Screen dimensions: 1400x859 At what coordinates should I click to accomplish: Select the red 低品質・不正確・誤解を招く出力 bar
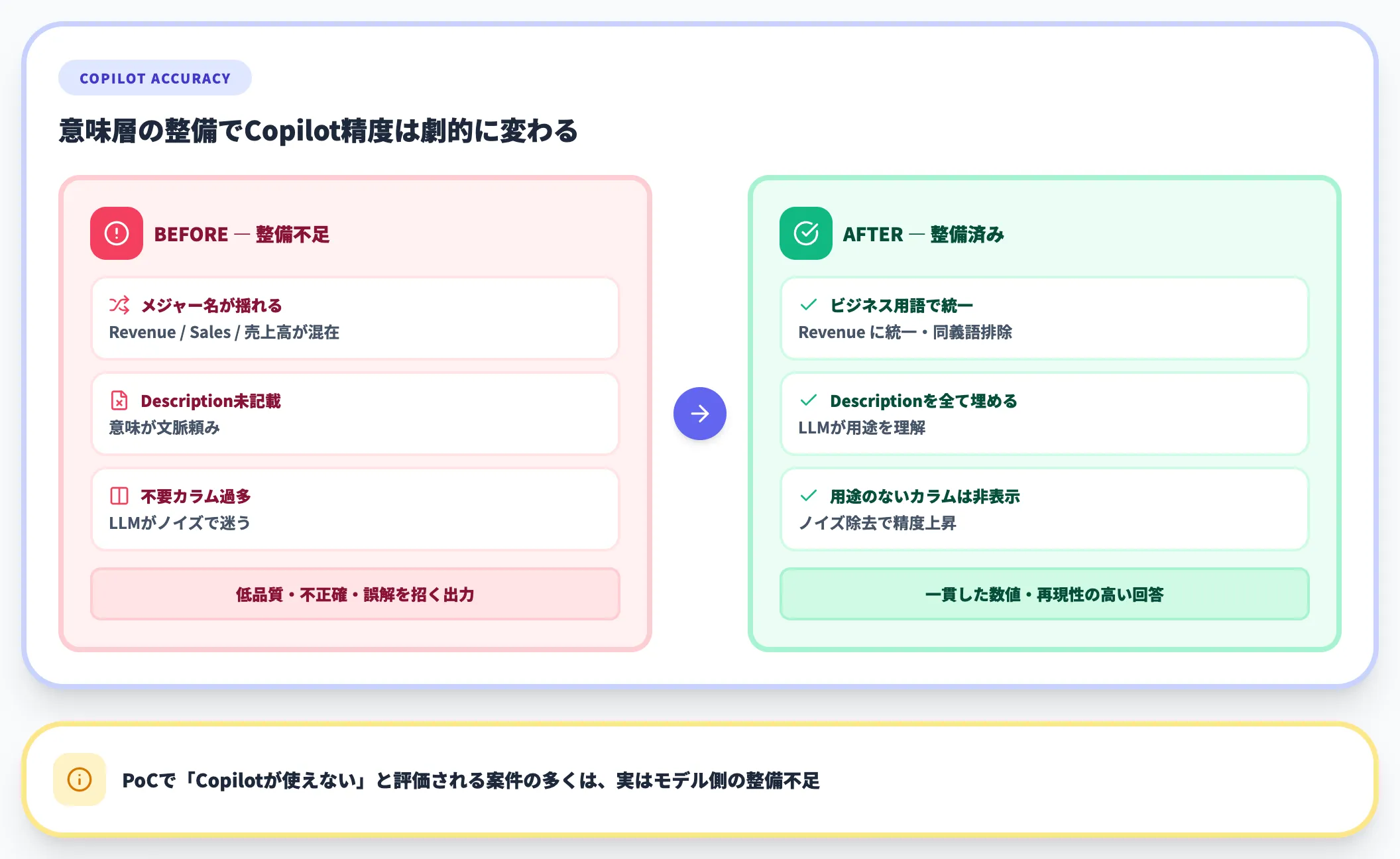354,595
